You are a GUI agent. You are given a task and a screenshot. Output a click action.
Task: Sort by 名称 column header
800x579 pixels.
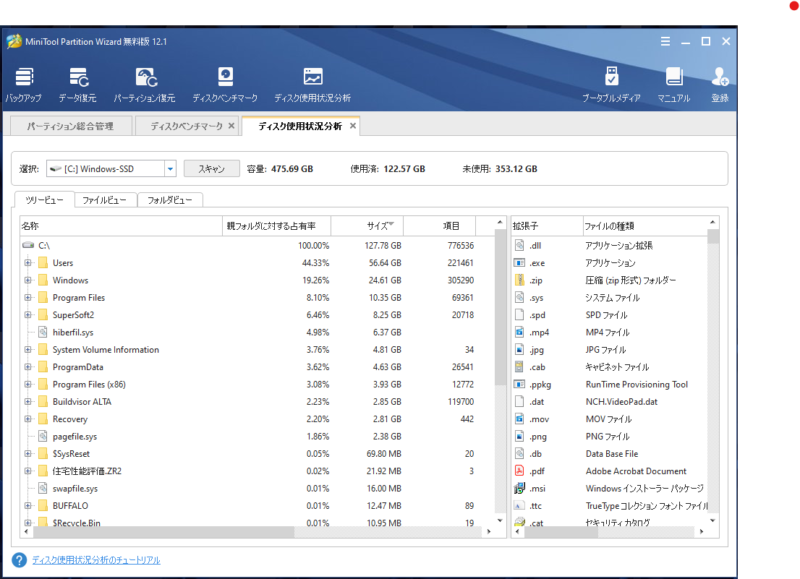coord(121,225)
